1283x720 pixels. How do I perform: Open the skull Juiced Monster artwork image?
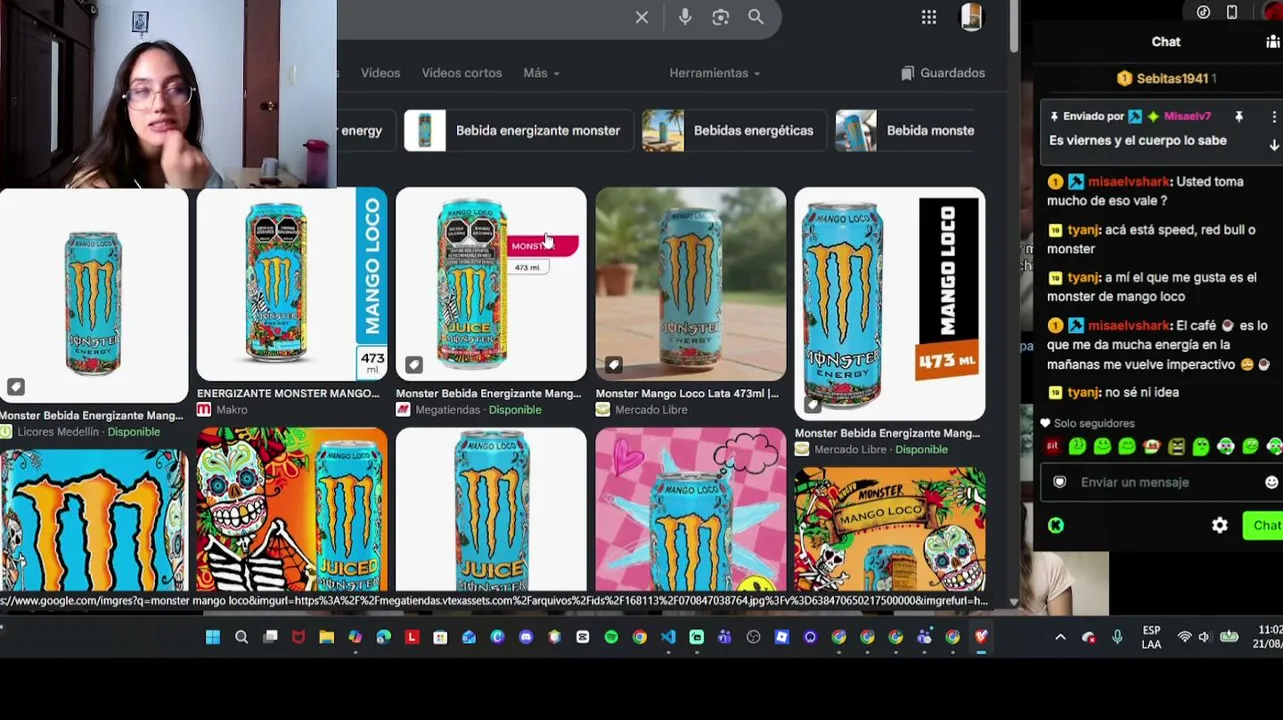coord(292,510)
